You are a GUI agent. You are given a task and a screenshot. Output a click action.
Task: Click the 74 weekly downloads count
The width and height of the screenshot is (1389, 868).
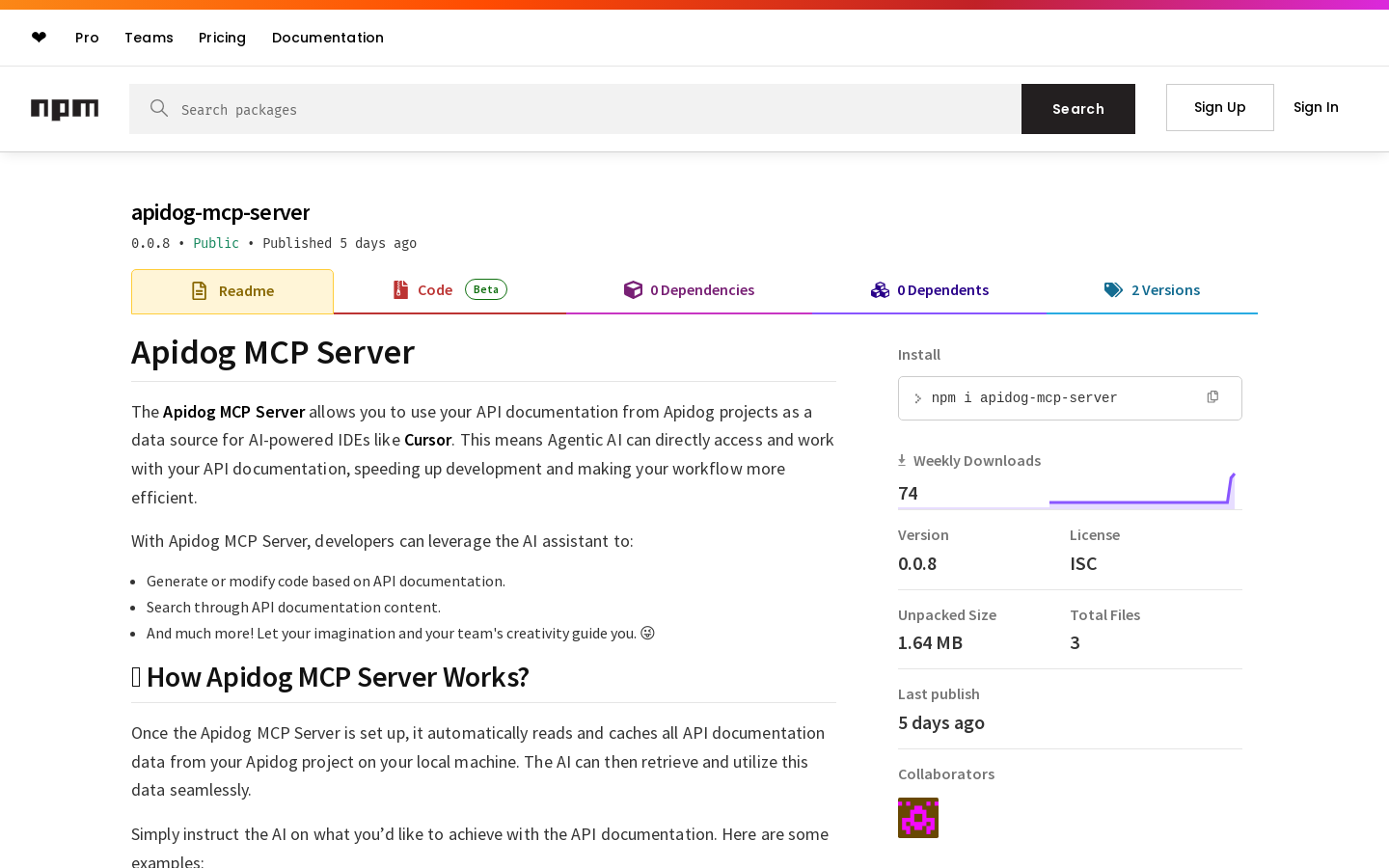(908, 494)
